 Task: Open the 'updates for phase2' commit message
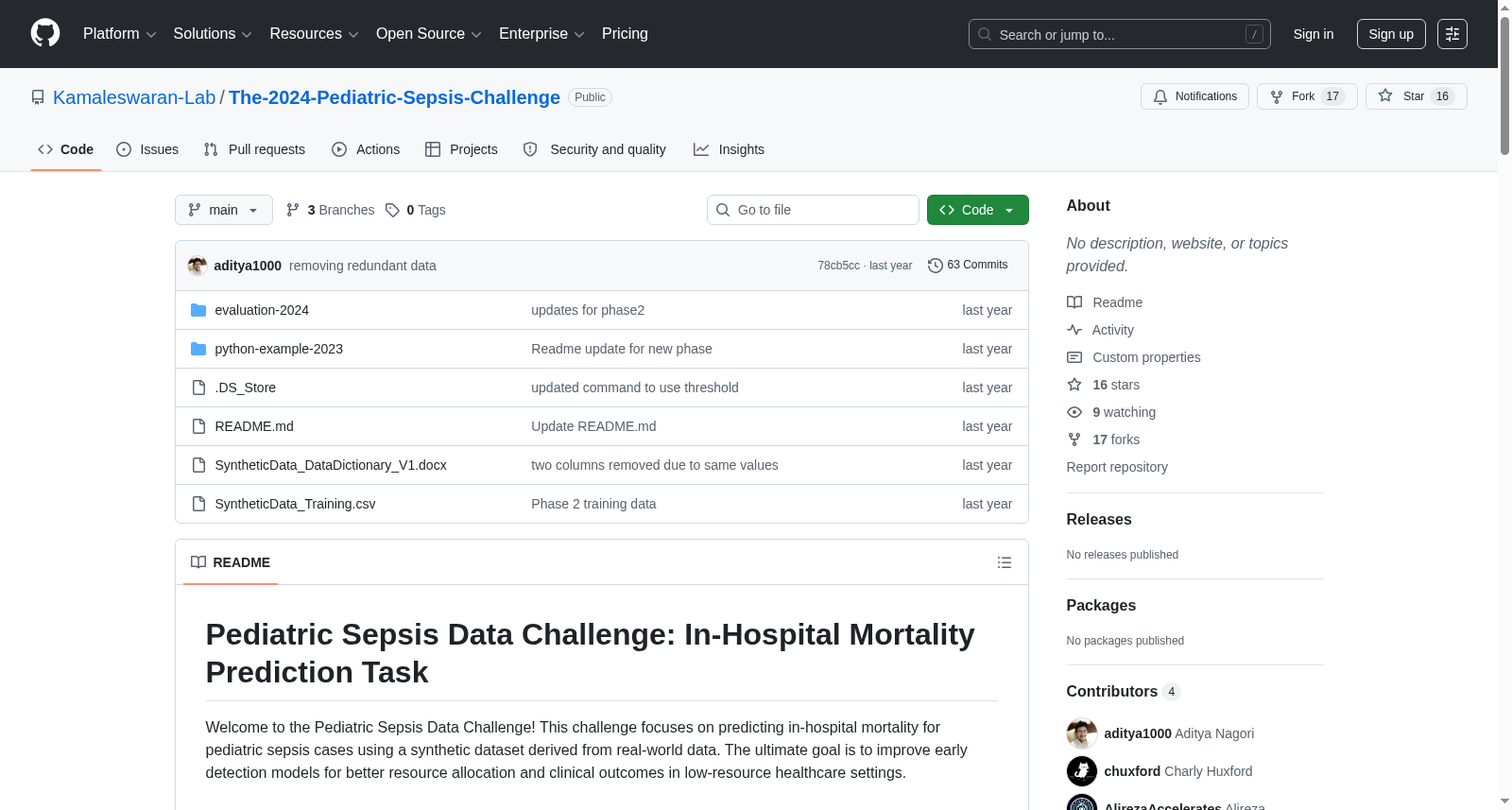click(x=588, y=310)
